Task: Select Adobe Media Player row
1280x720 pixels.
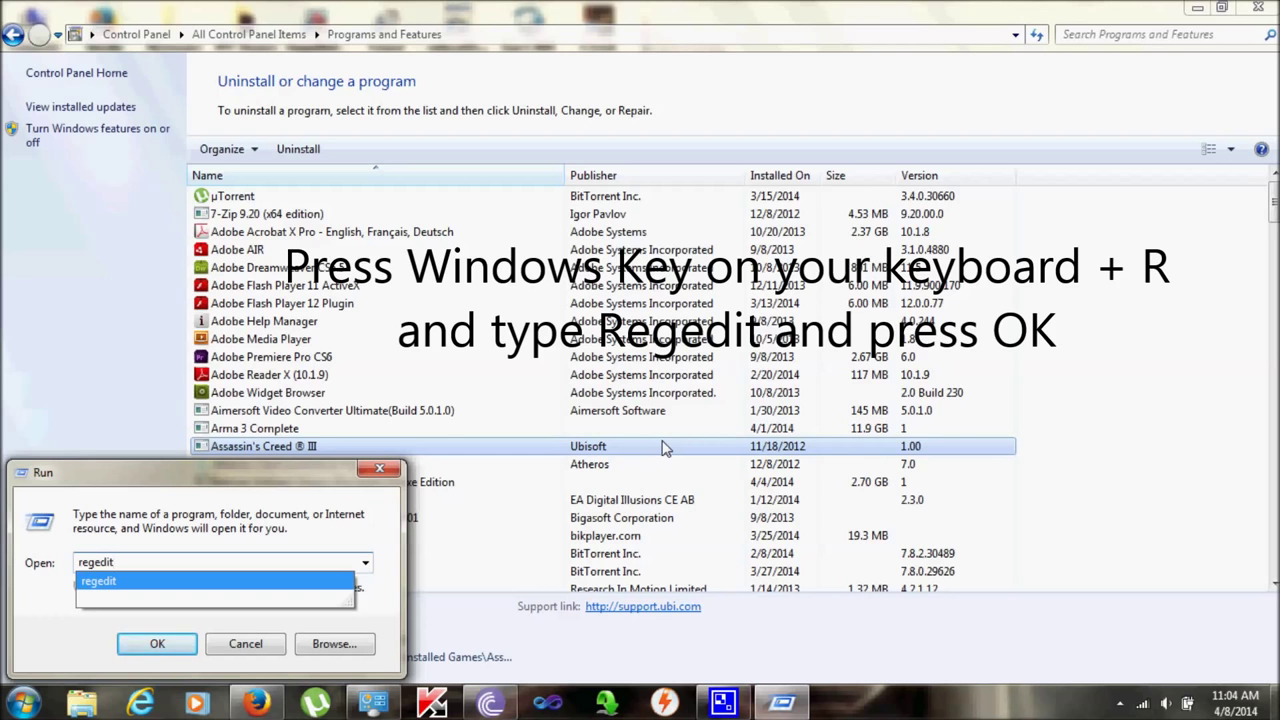Action: coord(603,339)
